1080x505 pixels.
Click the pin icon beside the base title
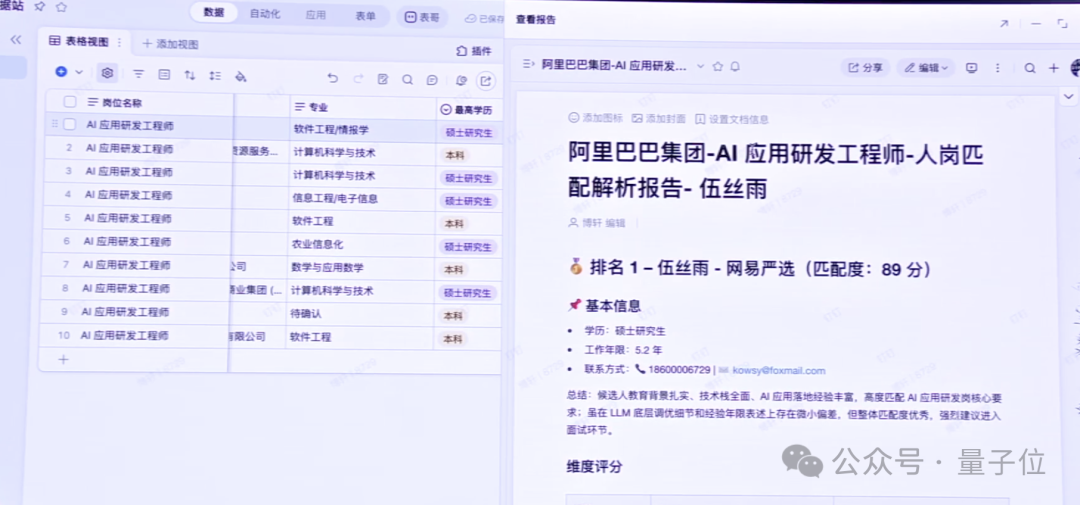click(40, 6)
